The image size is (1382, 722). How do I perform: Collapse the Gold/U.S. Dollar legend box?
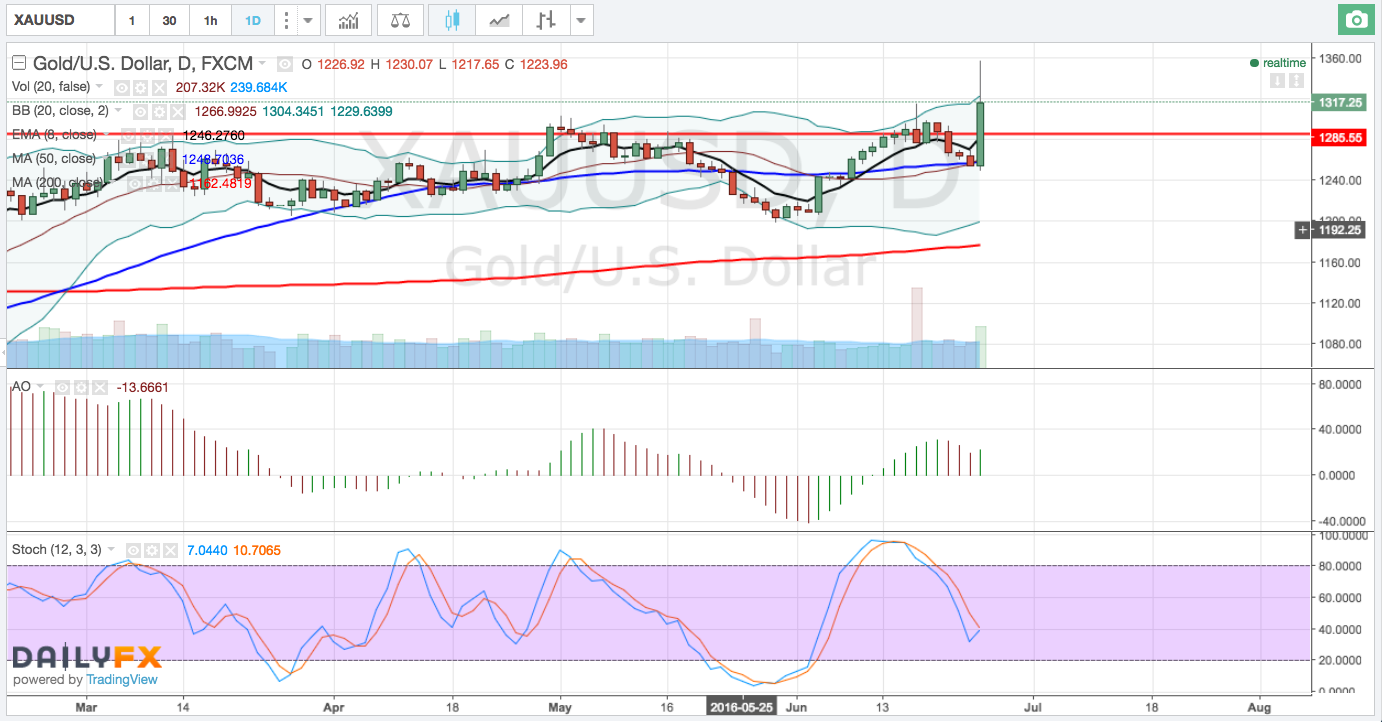18,63
